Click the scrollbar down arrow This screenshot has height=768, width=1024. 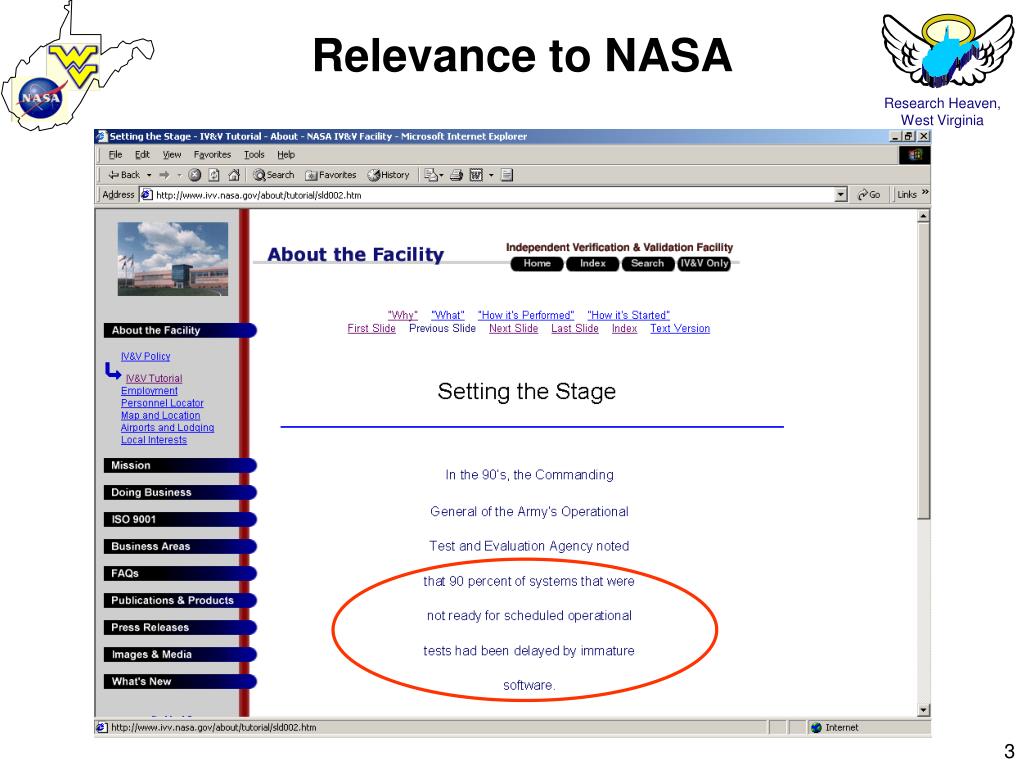[x=923, y=710]
